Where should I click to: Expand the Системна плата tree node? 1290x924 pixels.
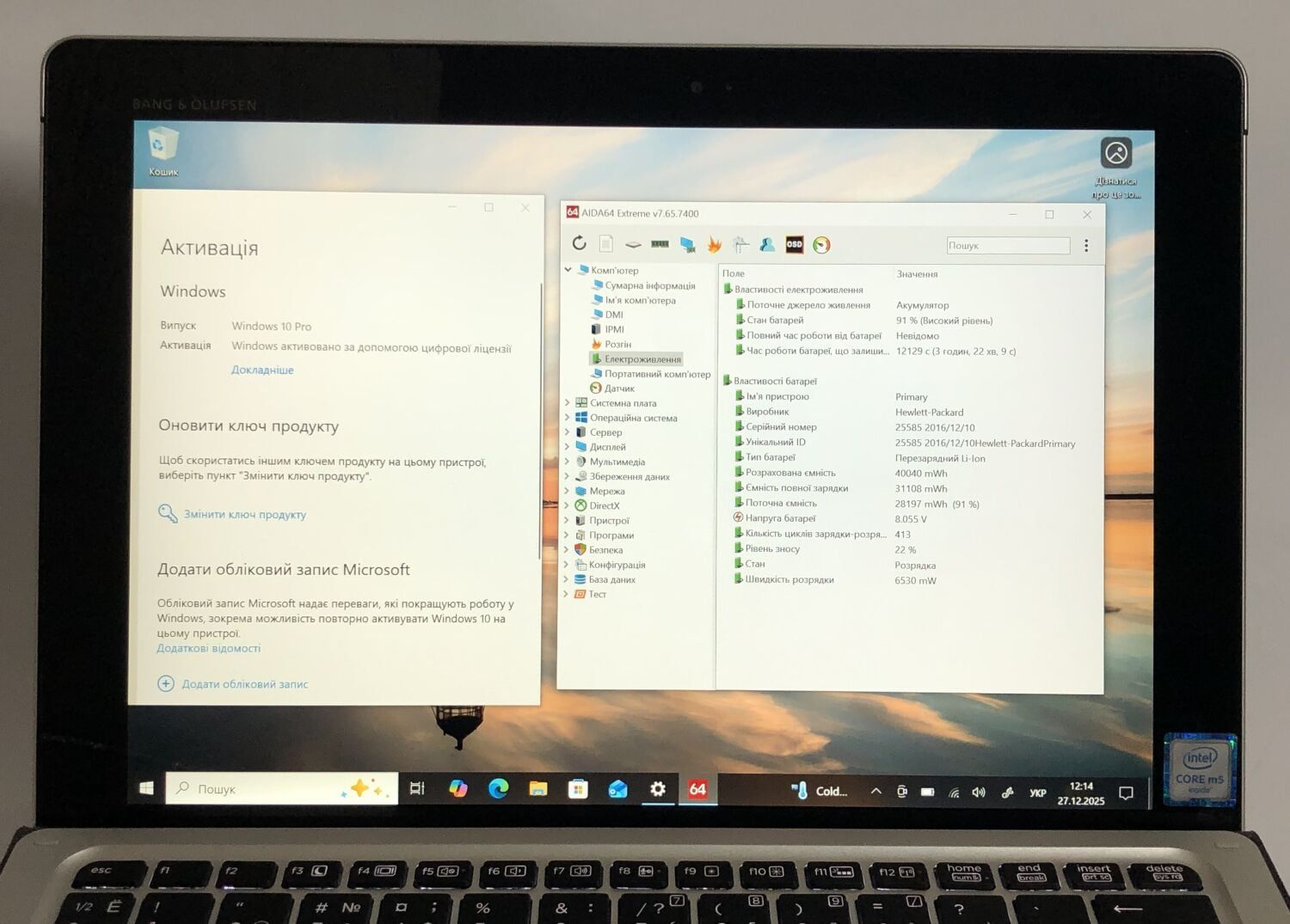click(x=568, y=403)
